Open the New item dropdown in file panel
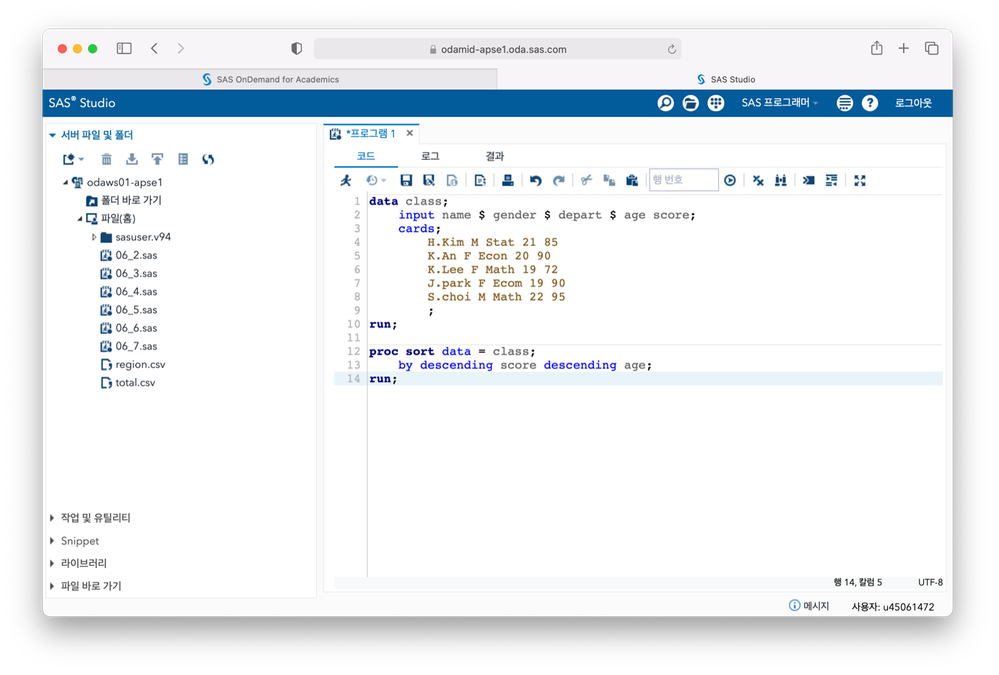The image size is (999, 675). 73,159
